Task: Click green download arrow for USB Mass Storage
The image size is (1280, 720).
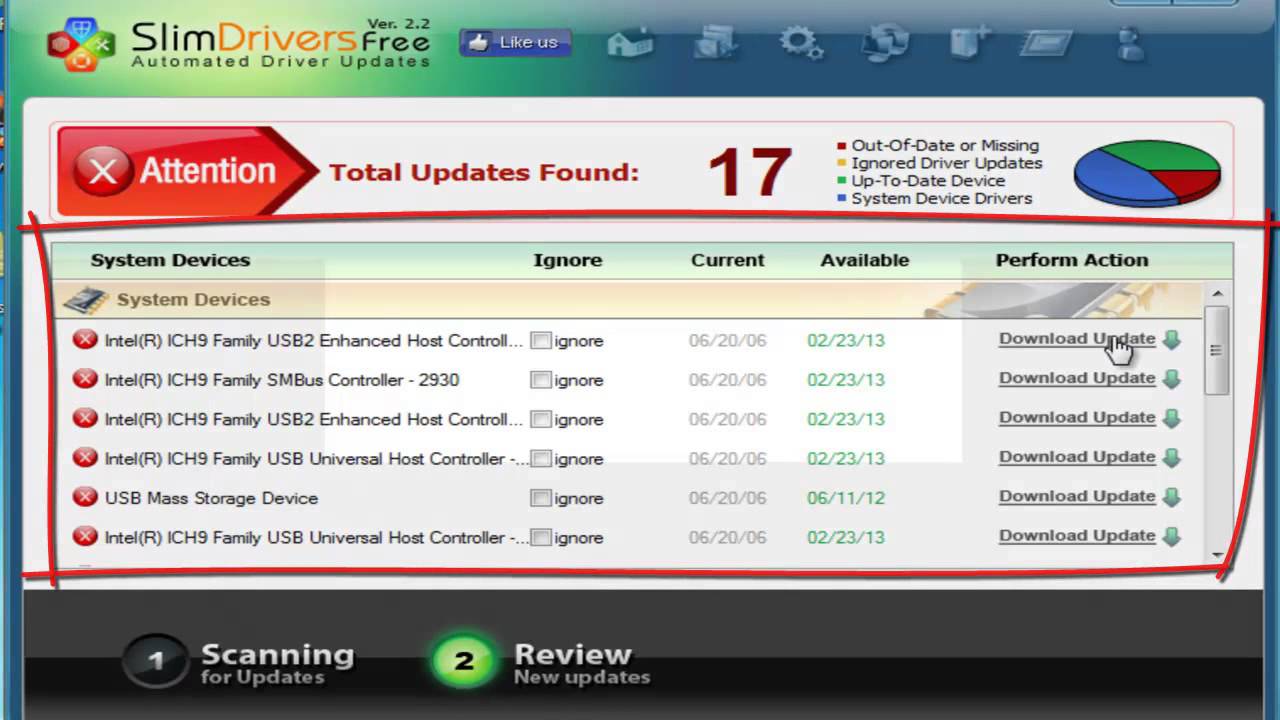Action: click(1172, 497)
